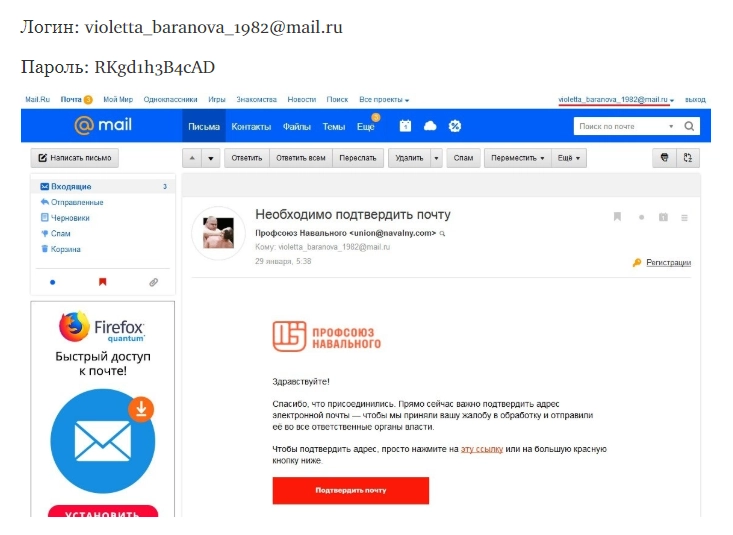Open the Файлы tab
Screen dimensions: 733x535
click(296, 126)
